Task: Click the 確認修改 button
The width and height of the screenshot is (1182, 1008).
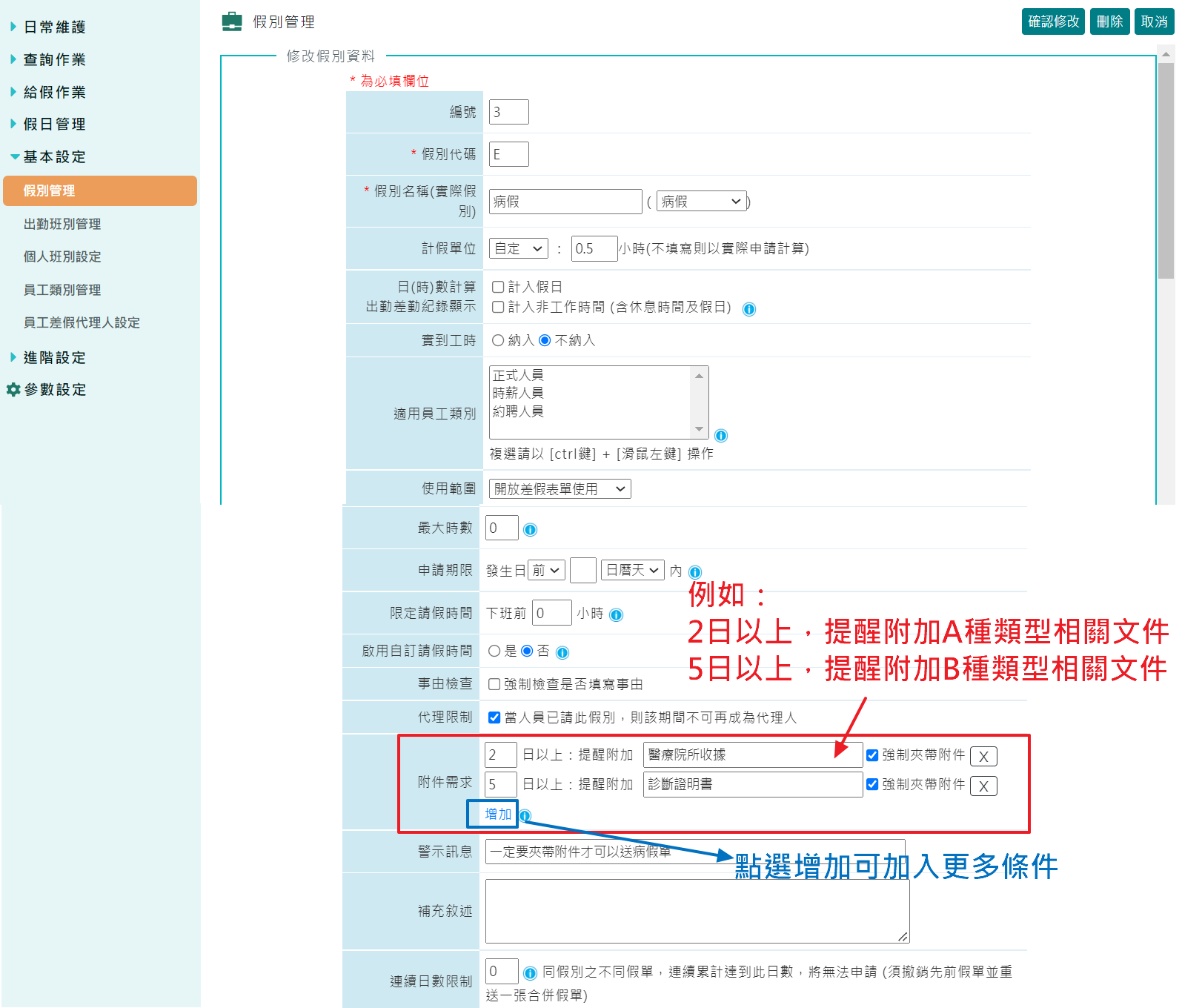Action: (x=1053, y=21)
